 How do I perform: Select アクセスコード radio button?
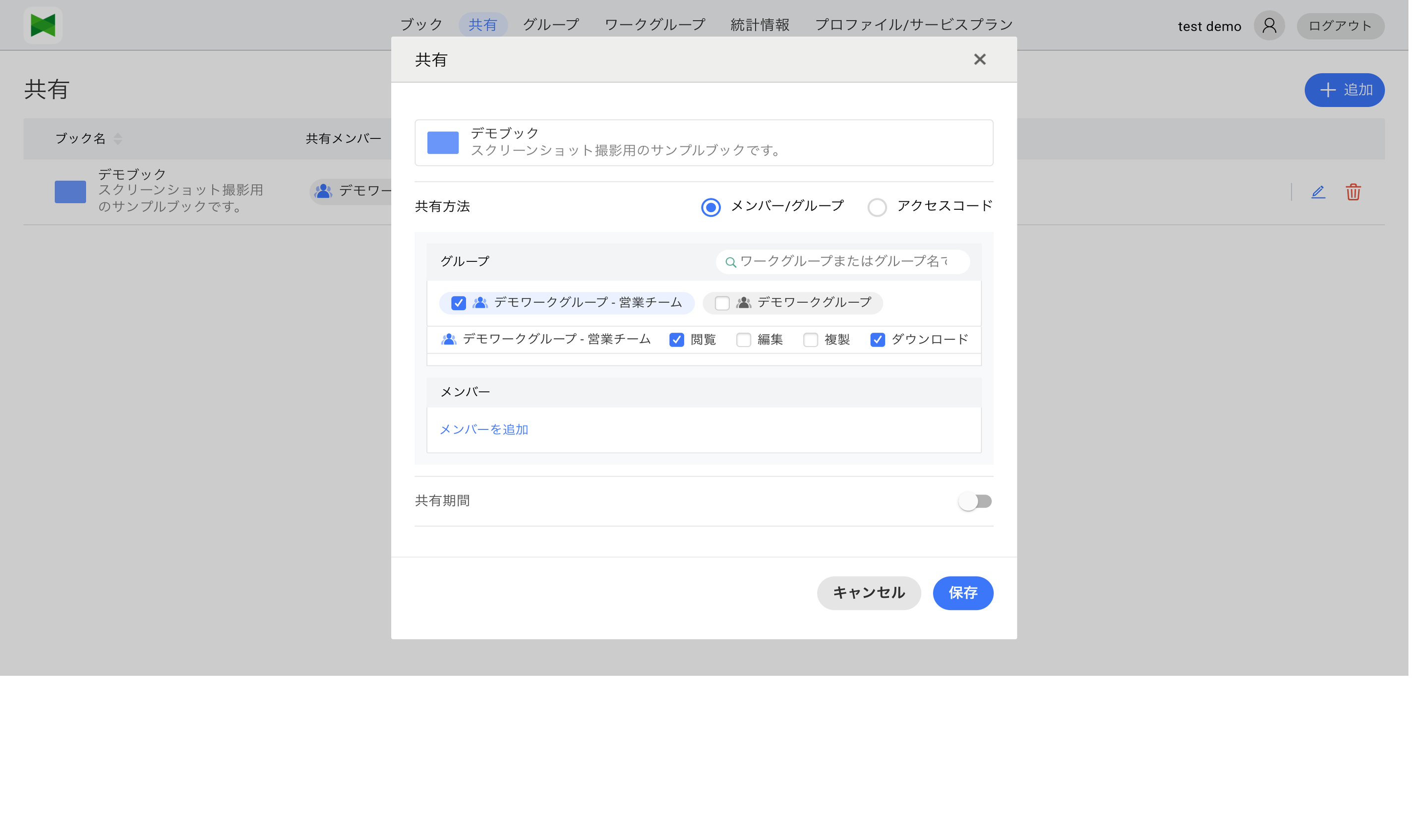click(x=877, y=207)
